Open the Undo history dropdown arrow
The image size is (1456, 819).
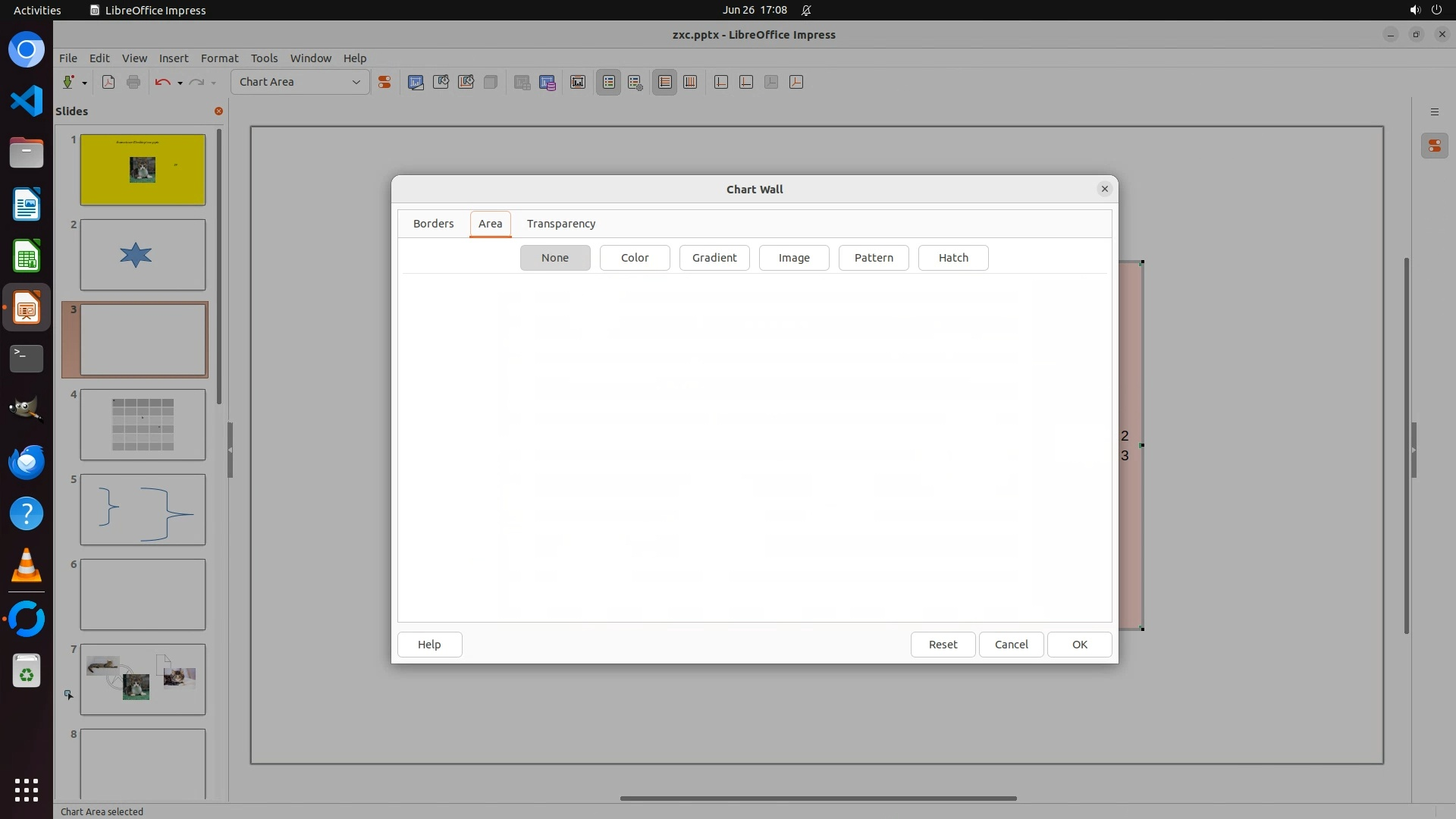tap(180, 83)
